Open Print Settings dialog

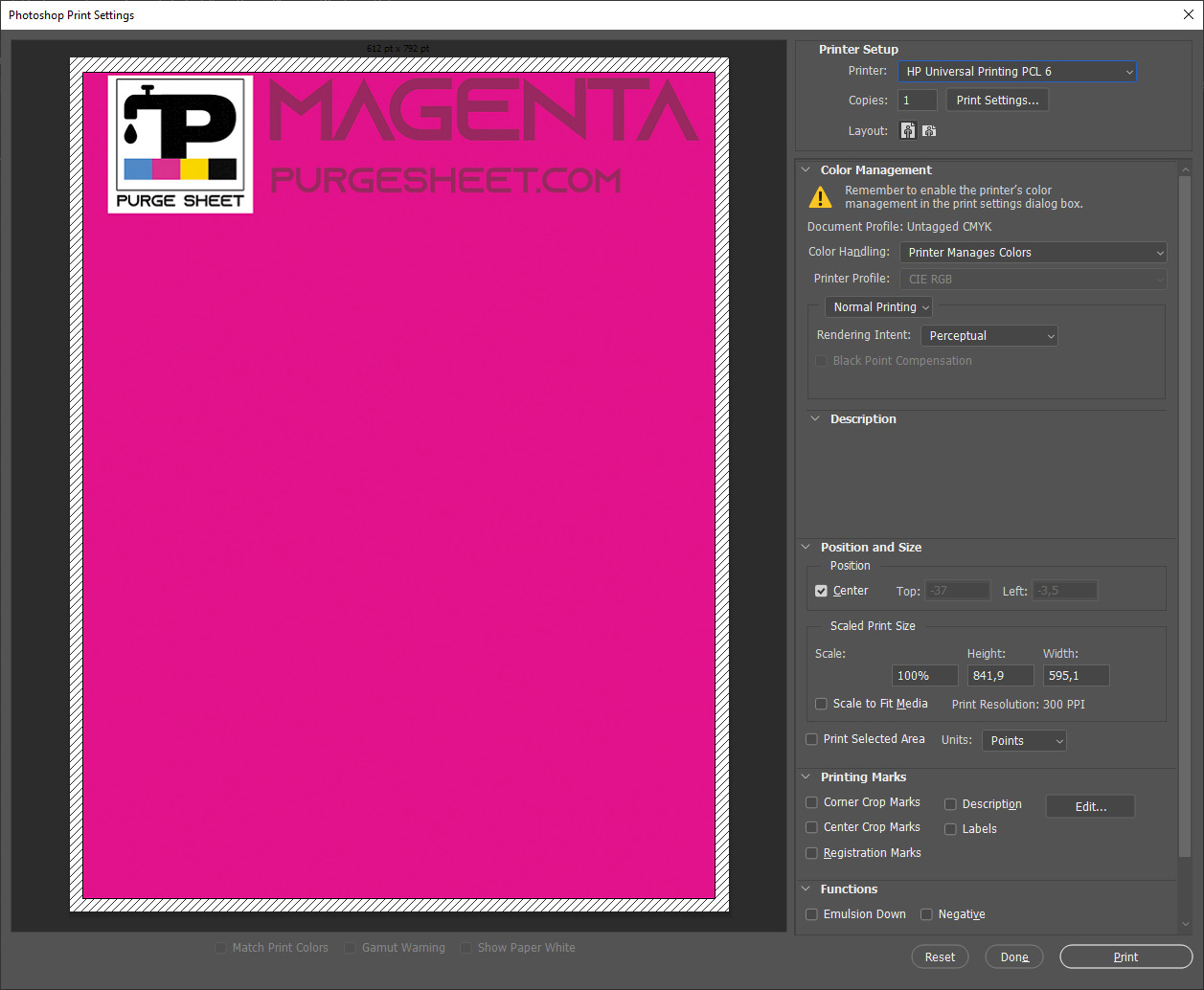point(997,101)
